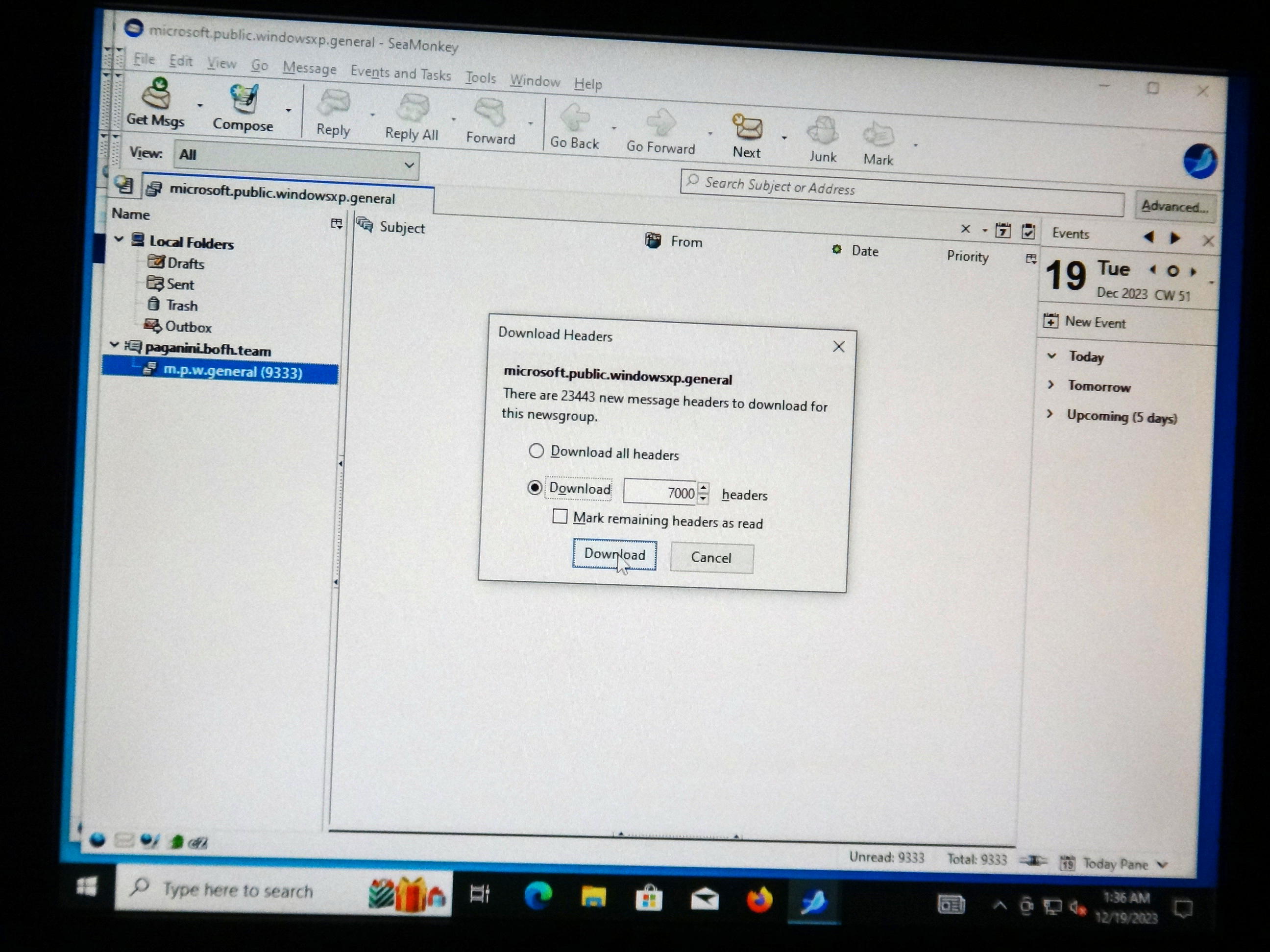Click the Go Back toolbar icon
Viewport: 1270px width, 952px height.
(x=575, y=118)
